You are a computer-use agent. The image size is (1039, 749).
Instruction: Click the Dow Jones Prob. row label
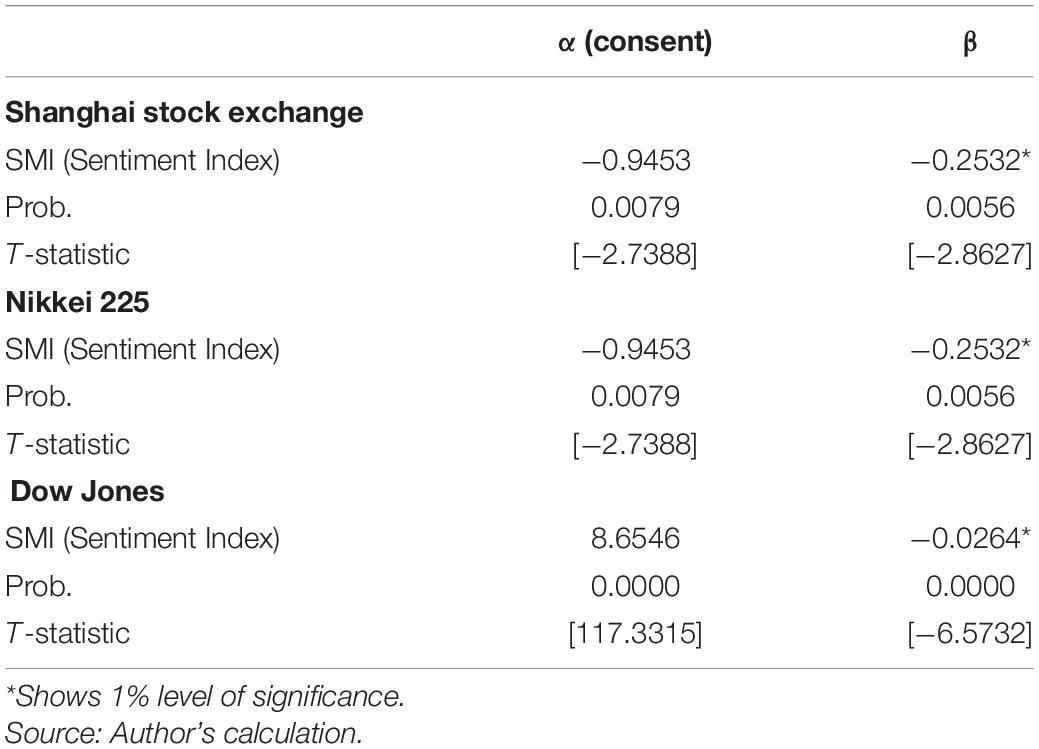(38, 586)
